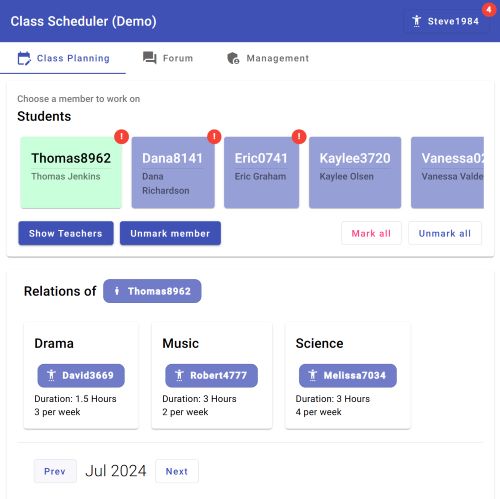Switch to the Forum tab
Screen dimensions: 500x499
pos(168,58)
